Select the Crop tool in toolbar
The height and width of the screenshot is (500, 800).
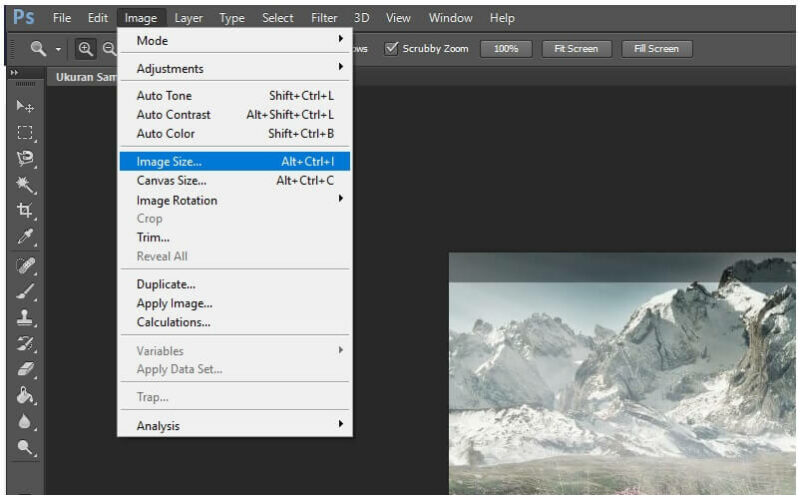(x=24, y=210)
